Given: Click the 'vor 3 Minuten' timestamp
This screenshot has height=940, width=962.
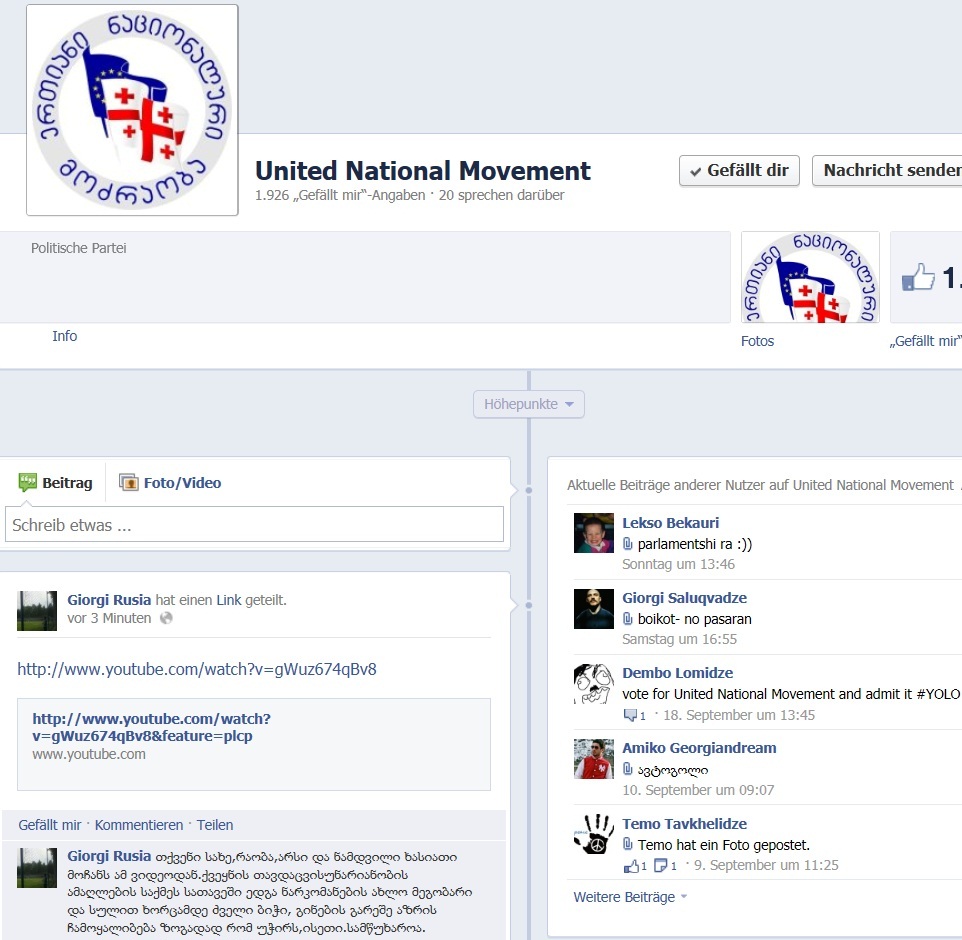Looking at the screenshot, I should click(109, 618).
